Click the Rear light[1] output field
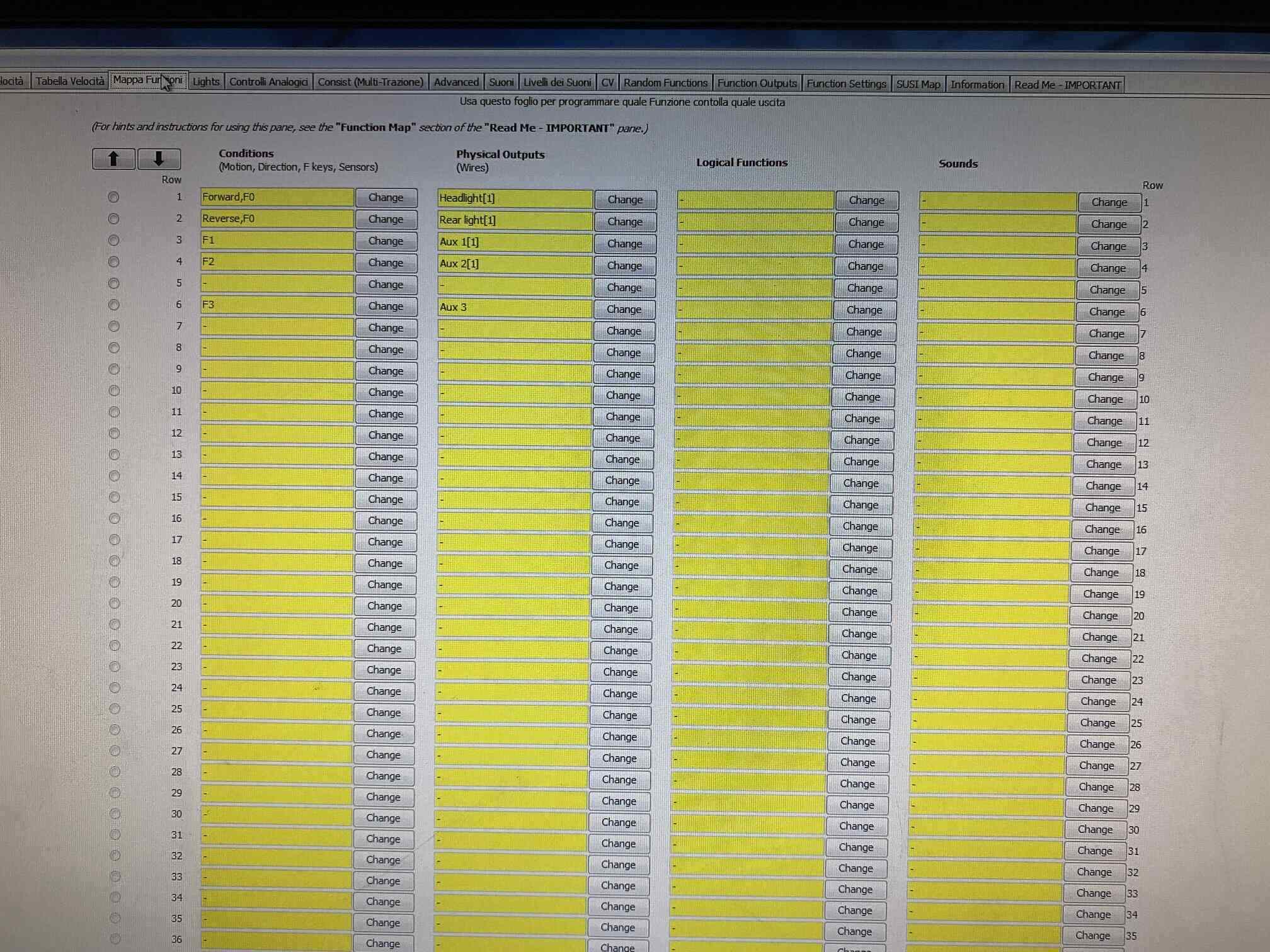1270x952 pixels. click(x=515, y=220)
